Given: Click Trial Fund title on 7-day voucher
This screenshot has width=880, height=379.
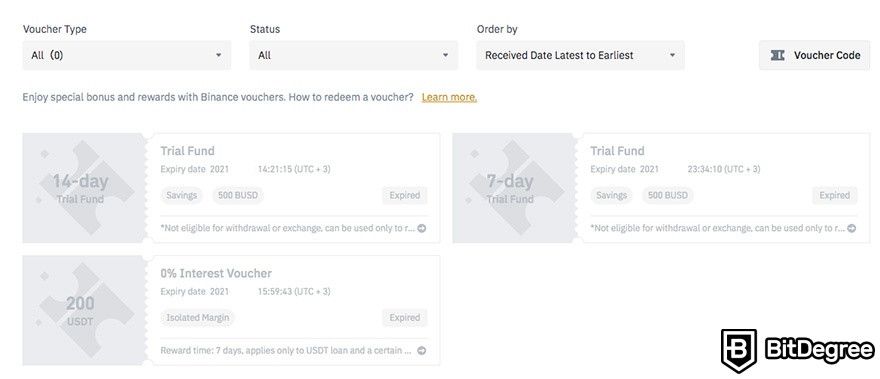Looking at the screenshot, I should (617, 151).
